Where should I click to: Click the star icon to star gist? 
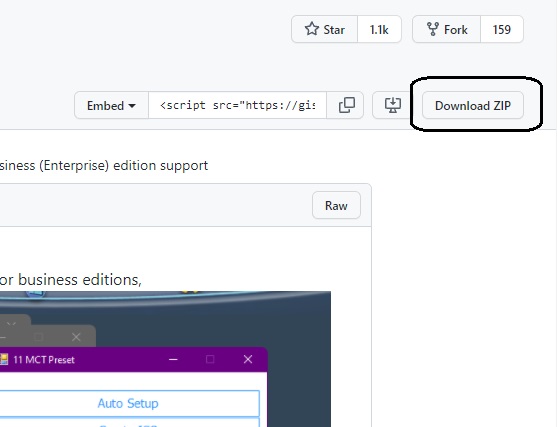pos(312,29)
